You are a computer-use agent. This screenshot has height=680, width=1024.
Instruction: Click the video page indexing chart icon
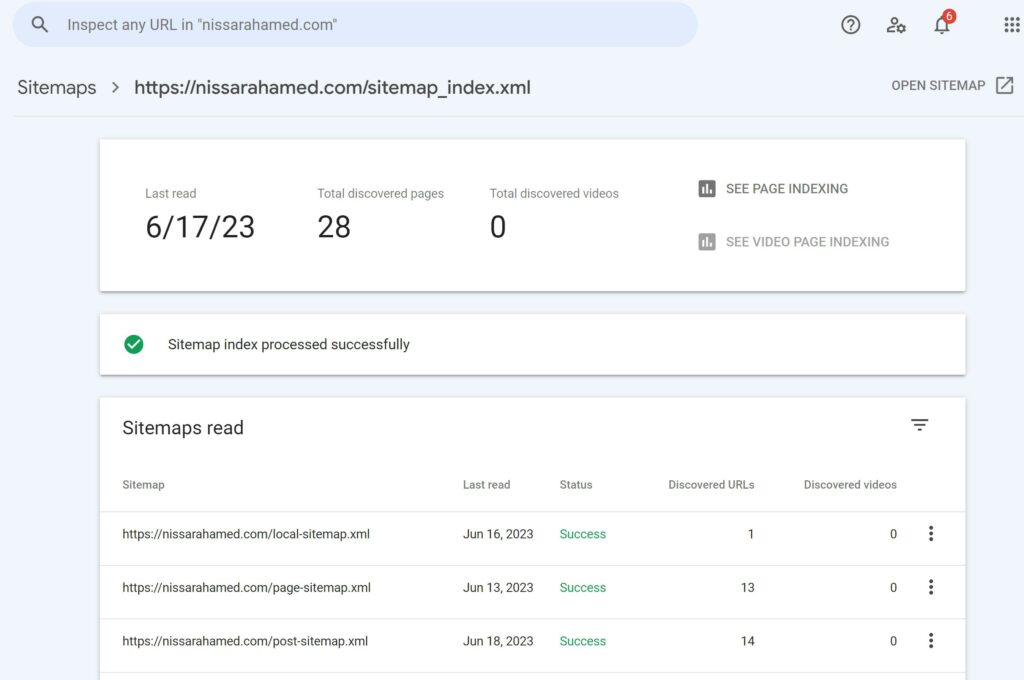705,241
